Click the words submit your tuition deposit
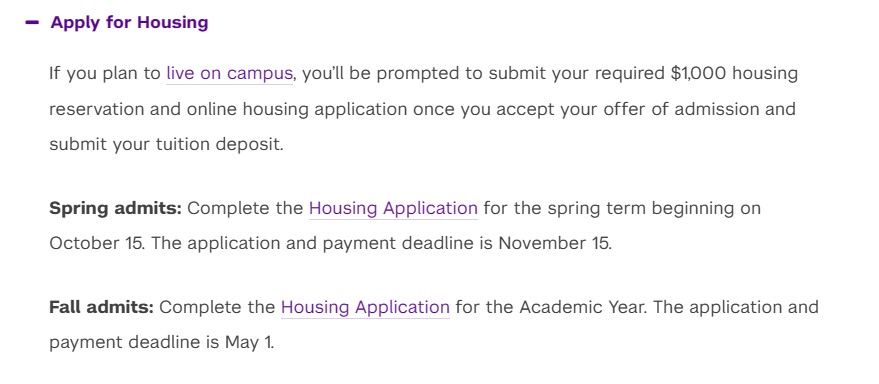The width and height of the screenshot is (879, 384). (x=166, y=145)
